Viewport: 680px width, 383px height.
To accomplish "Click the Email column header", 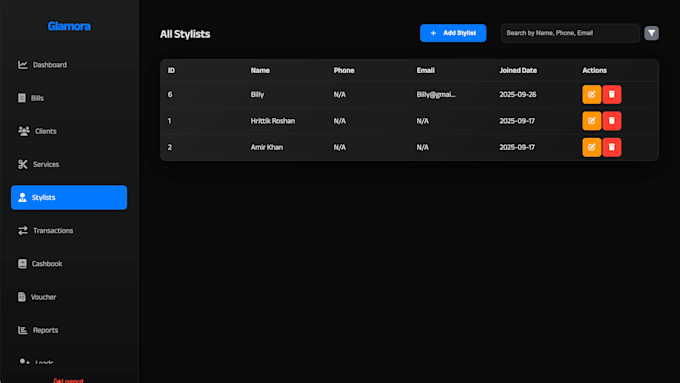I will click(x=425, y=70).
